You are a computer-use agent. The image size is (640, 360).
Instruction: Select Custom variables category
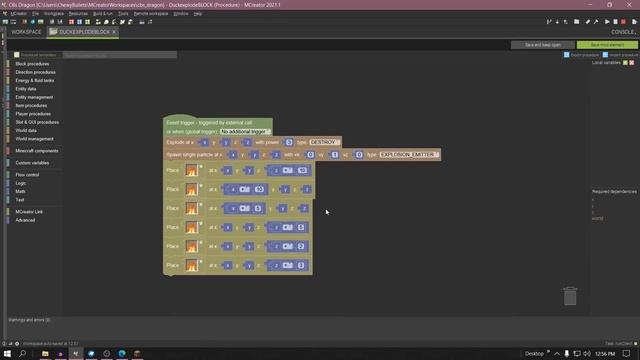[32, 163]
